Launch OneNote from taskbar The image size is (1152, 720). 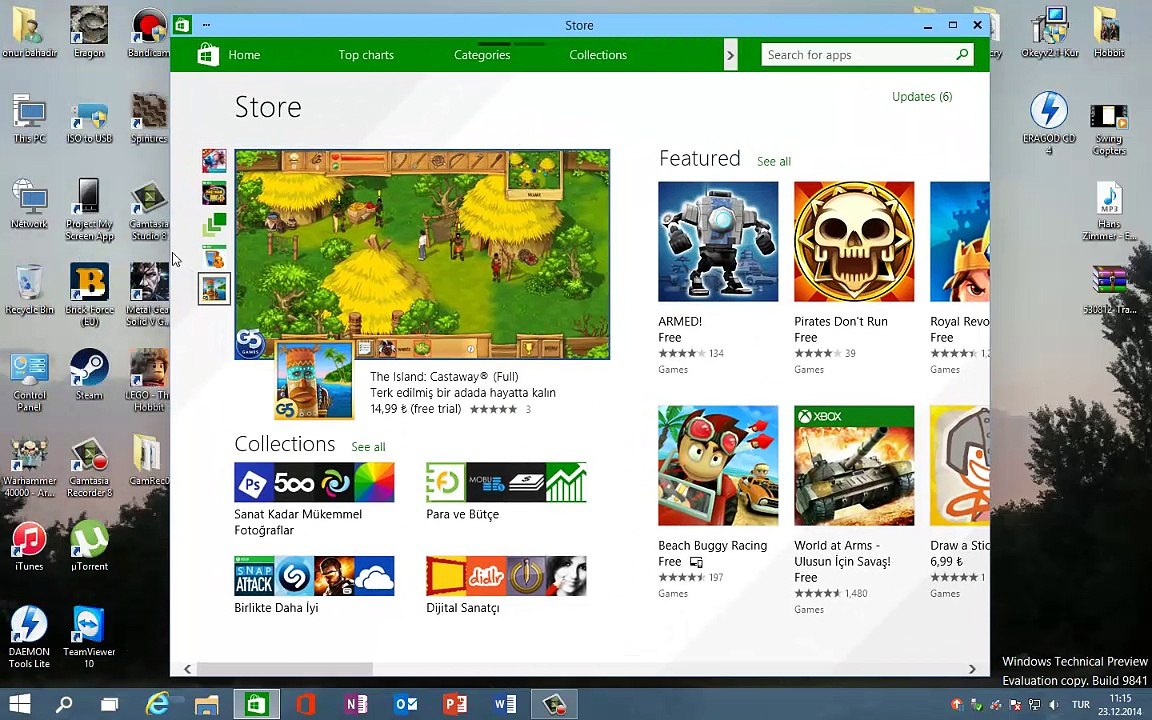click(x=356, y=705)
